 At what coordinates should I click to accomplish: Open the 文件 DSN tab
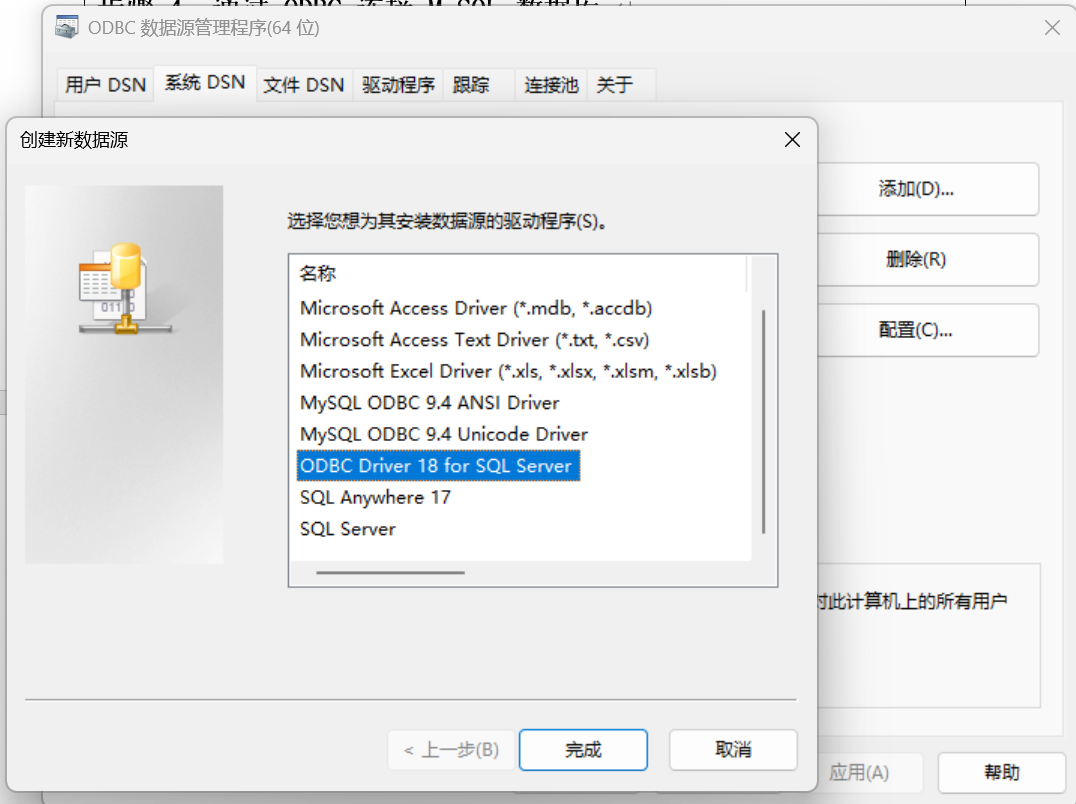click(x=304, y=84)
